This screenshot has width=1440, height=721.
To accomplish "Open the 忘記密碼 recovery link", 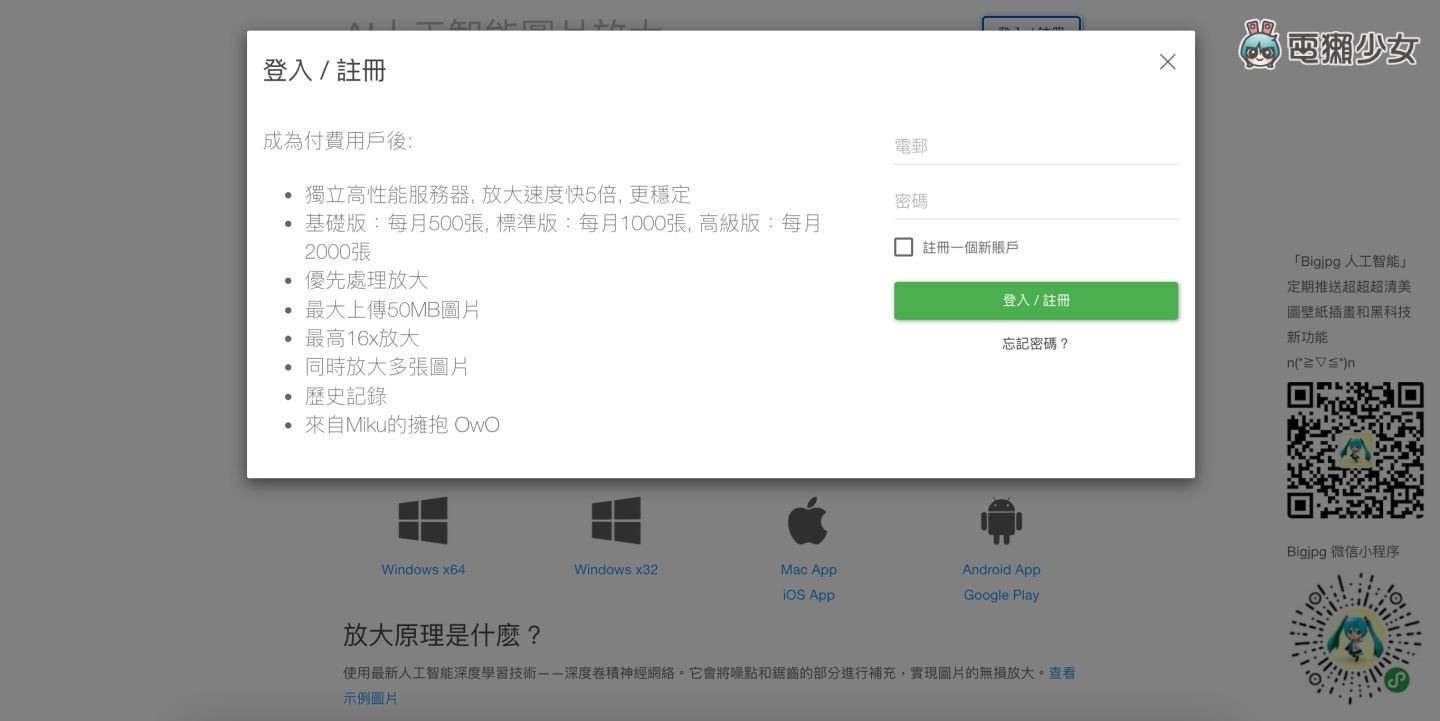I will pos(1036,342).
